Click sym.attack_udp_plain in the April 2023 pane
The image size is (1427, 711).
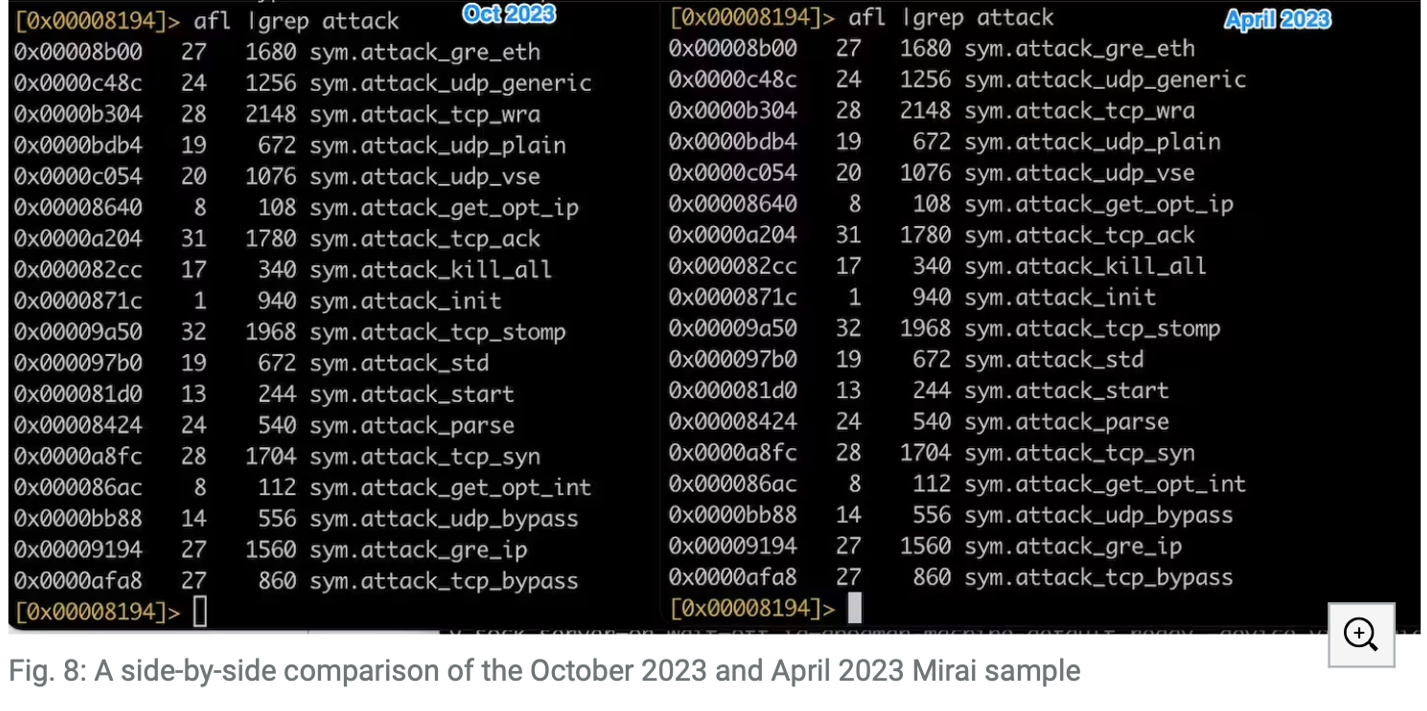point(1092,142)
